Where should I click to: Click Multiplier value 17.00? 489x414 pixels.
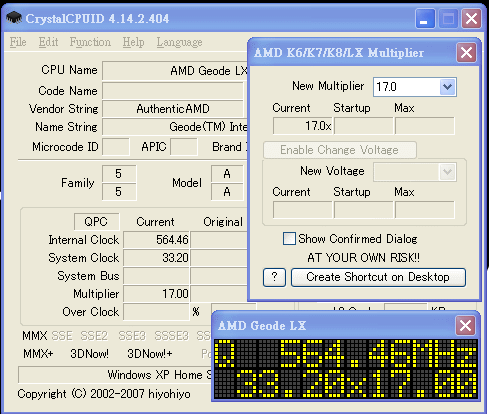[156, 294]
